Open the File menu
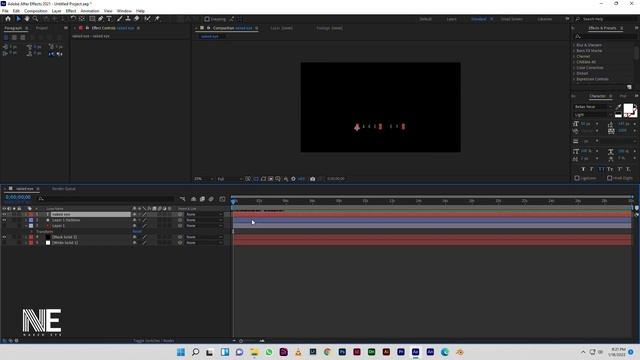Image resolution: width=640 pixels, height=360 pixels. coord(5,11)
